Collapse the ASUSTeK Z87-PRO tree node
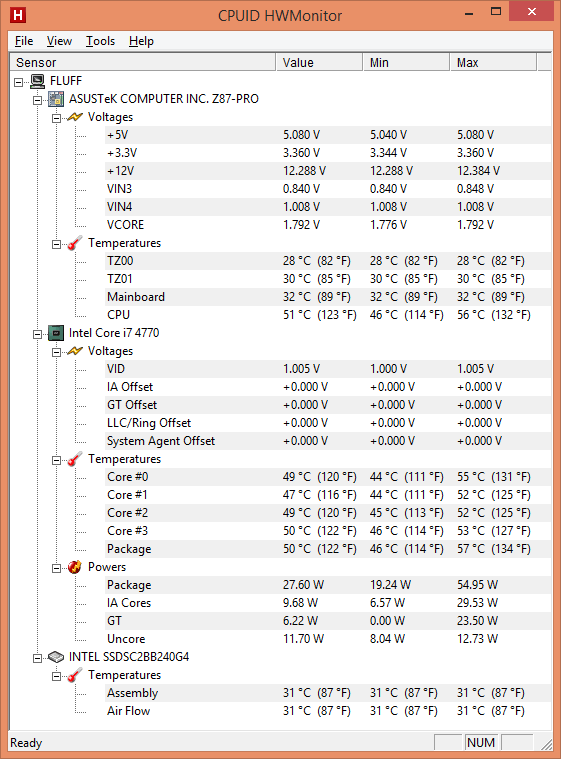Viewport: 561px width, 759px height. (37, 100)
